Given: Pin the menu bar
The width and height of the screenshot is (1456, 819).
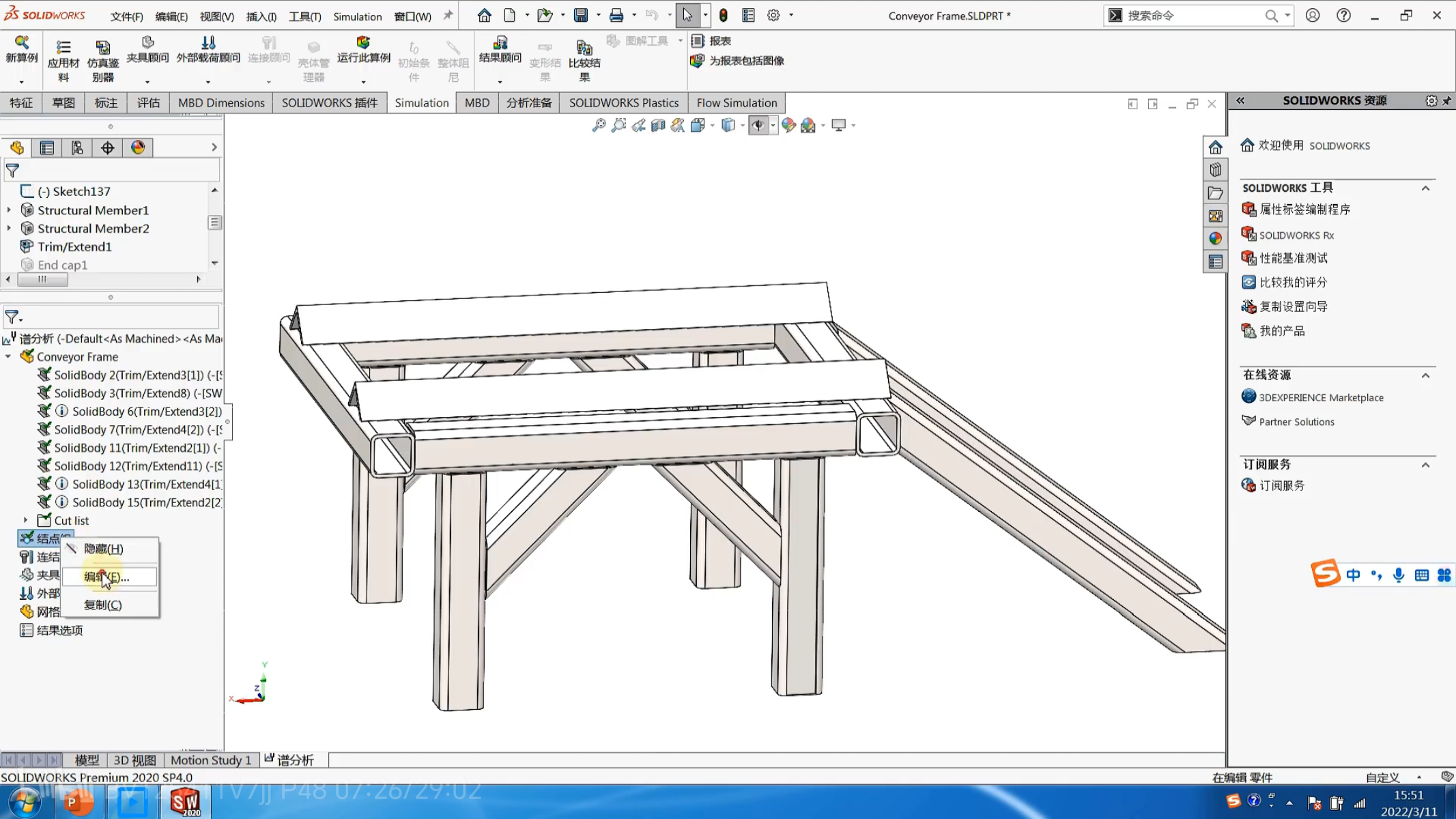Looking at the screenshot, I should click(448, 15).
